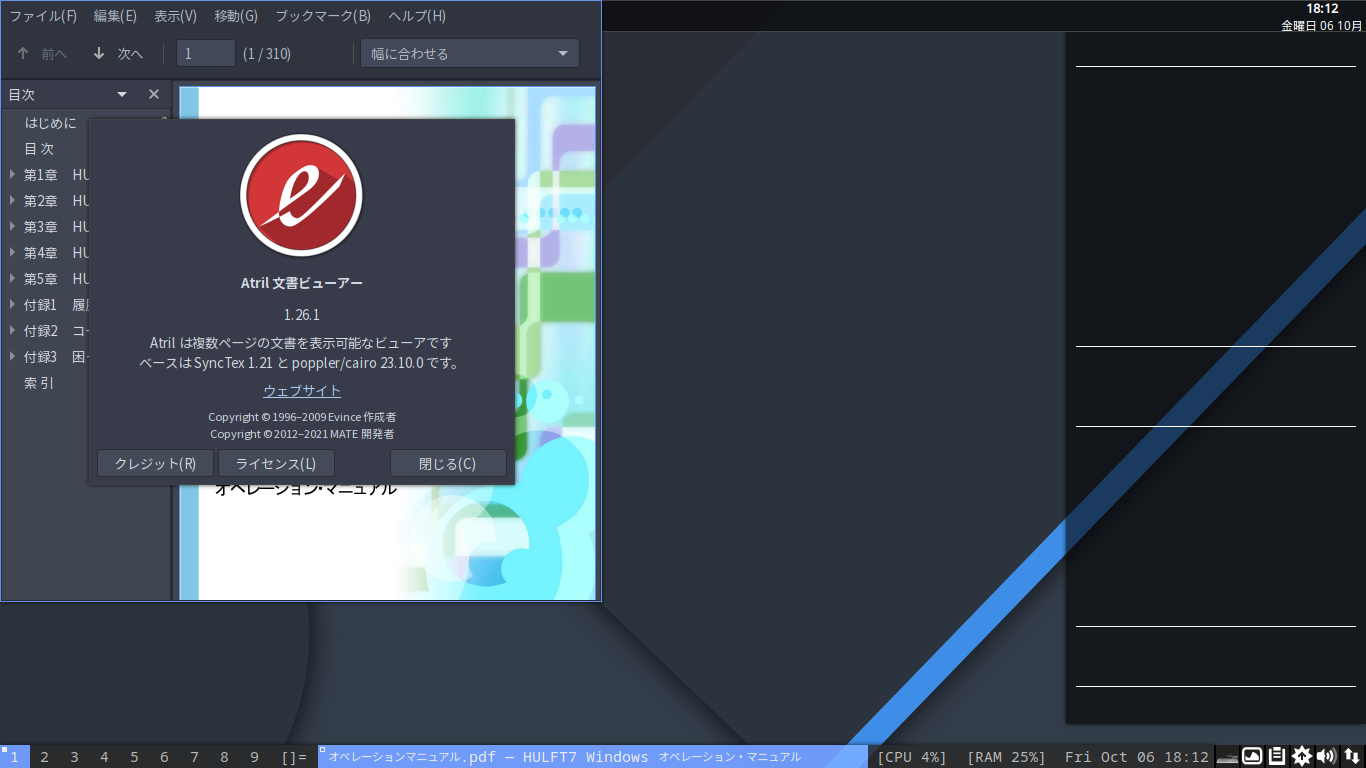Screen dimensions: 1366x768
Task: Click the clipboard tray icon
Action: click(x=1277, y=757)
